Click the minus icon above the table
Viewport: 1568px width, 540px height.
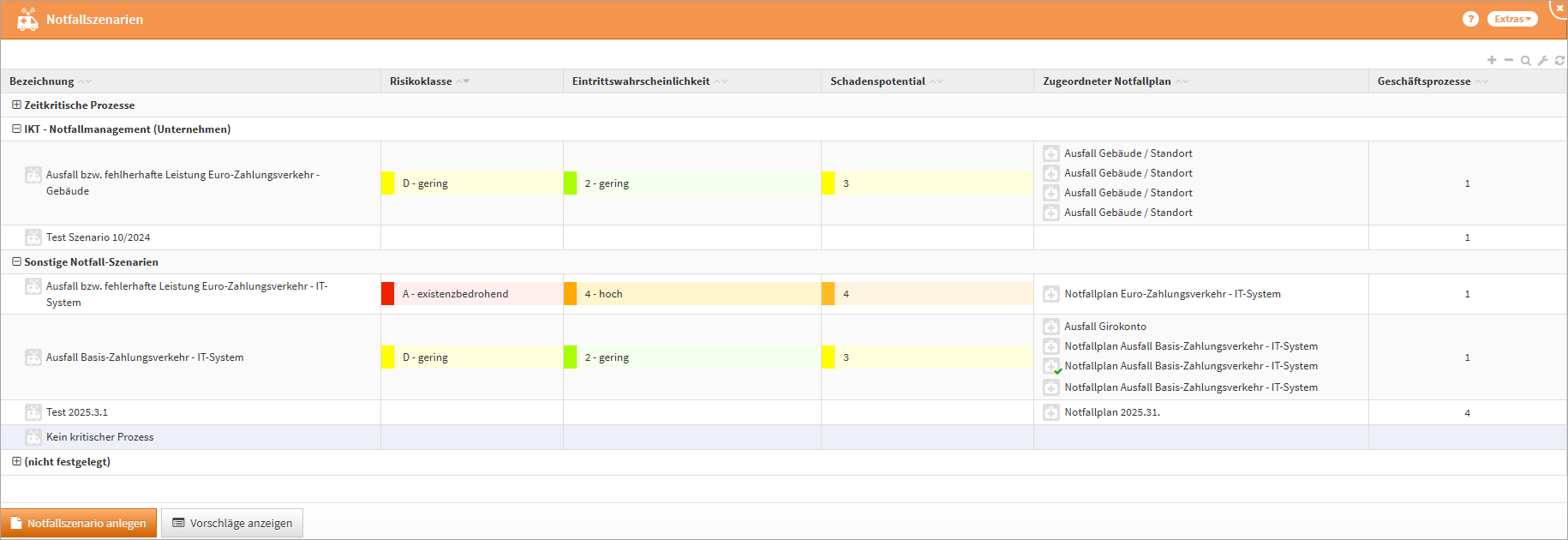[x=1509, y=60]
